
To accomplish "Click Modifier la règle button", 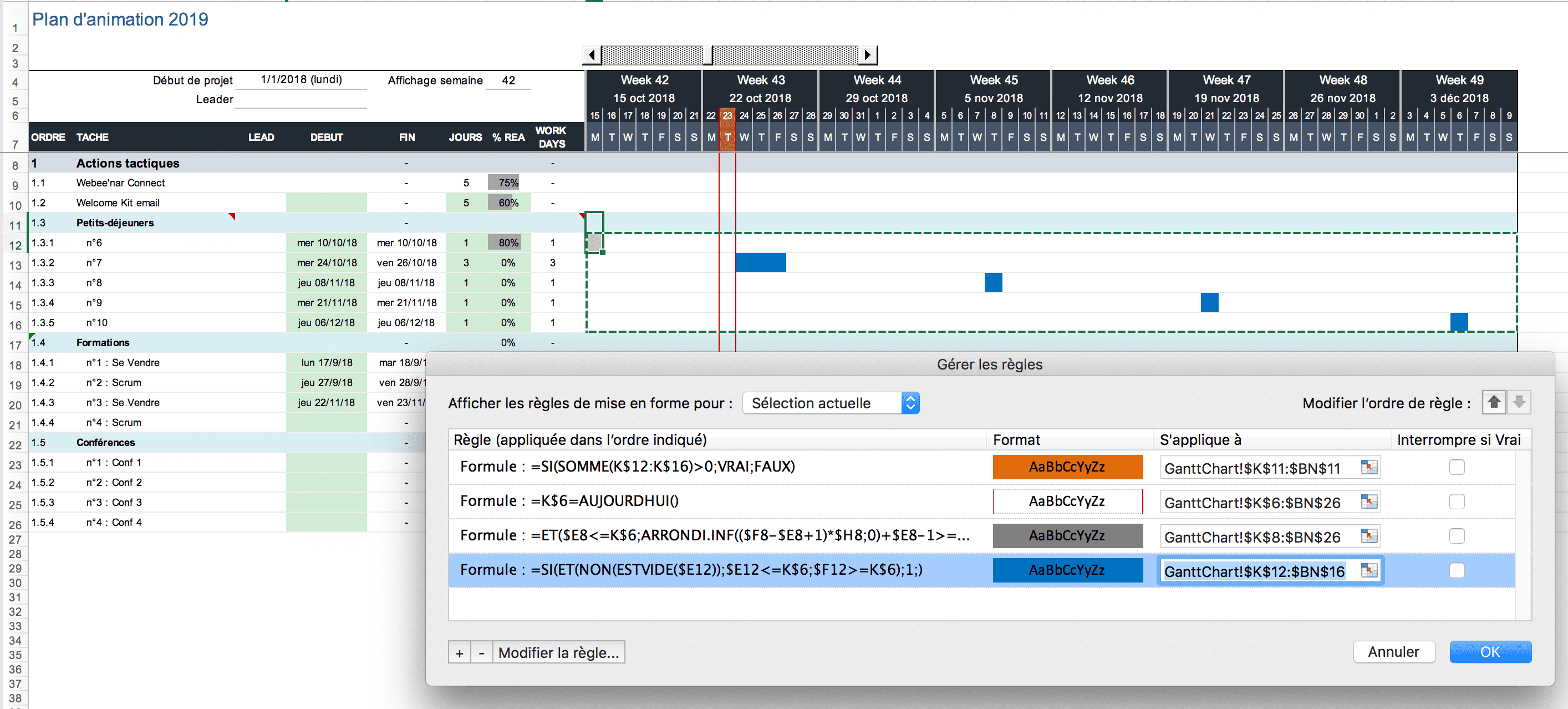I will tap(558, 653).
